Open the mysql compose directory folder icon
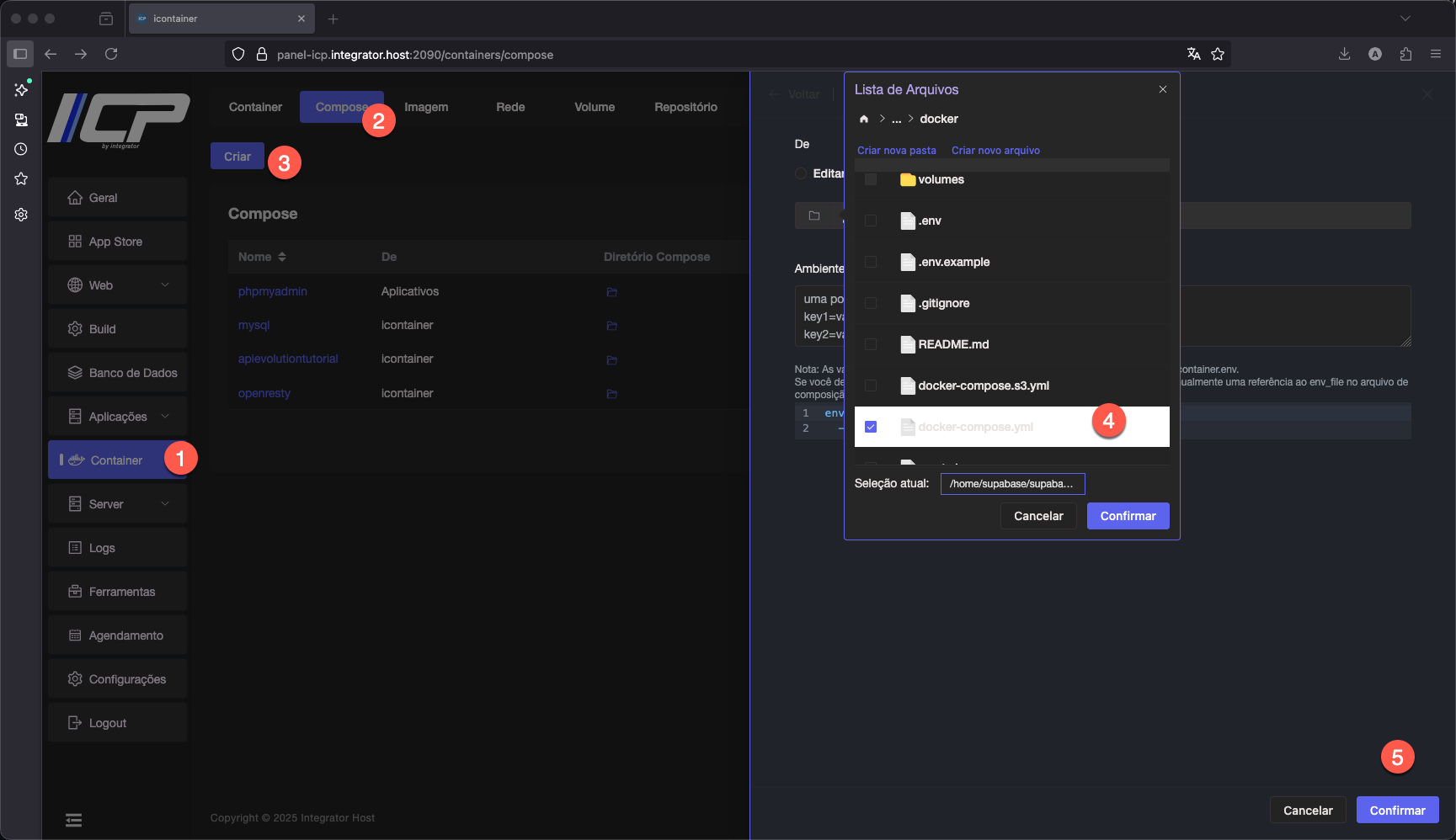Viewport: 1456px width, 840px height. [x=612, y=326]
